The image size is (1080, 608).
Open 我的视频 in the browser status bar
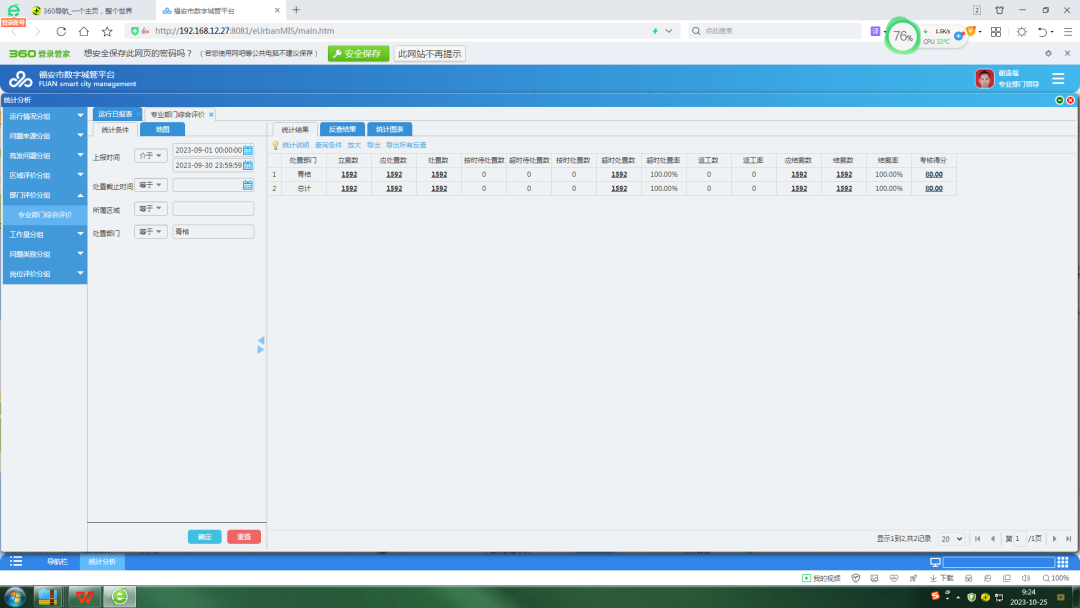coord(821,578)
